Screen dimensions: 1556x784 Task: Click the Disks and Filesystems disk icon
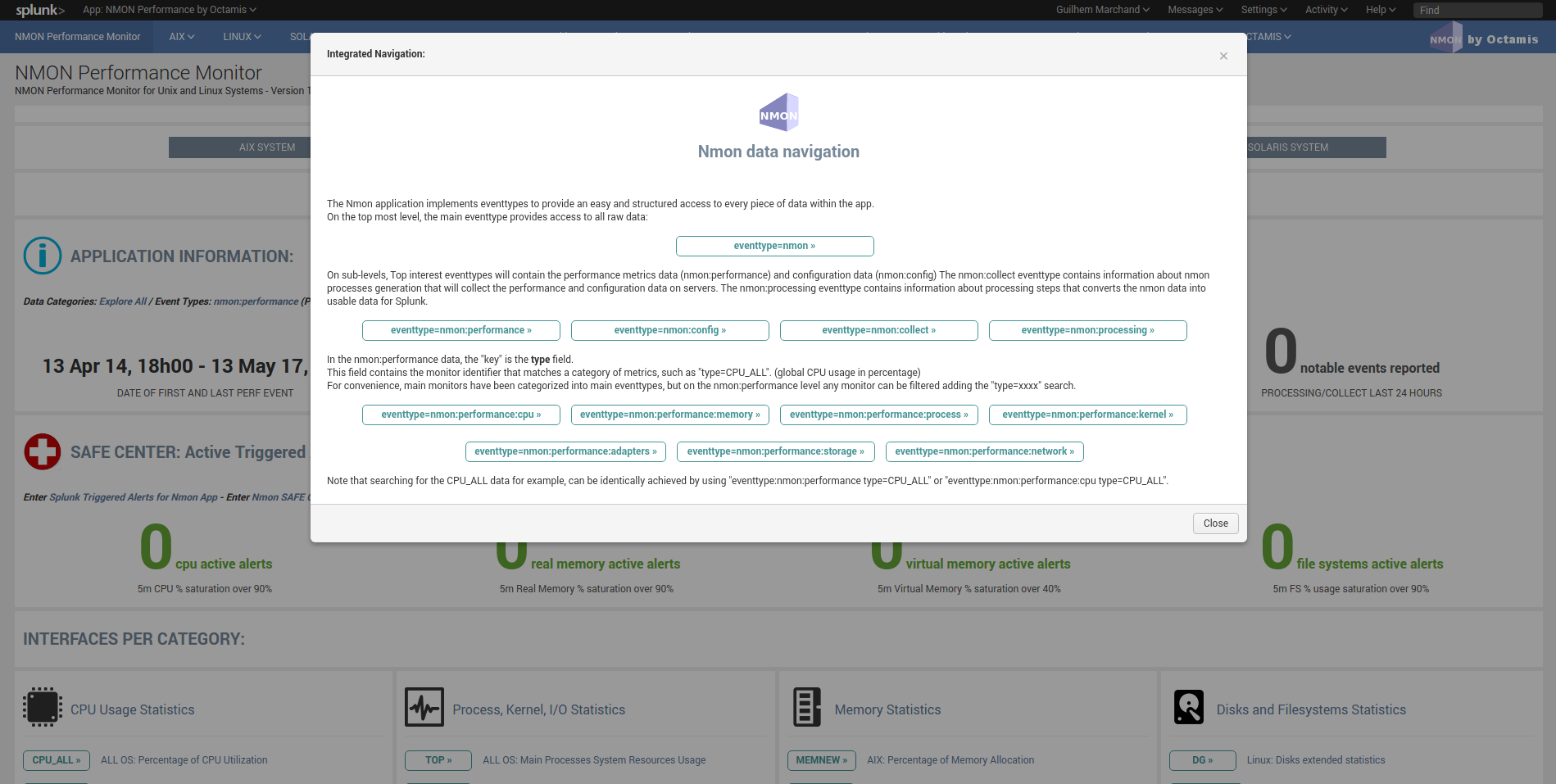coord(1188,707)
